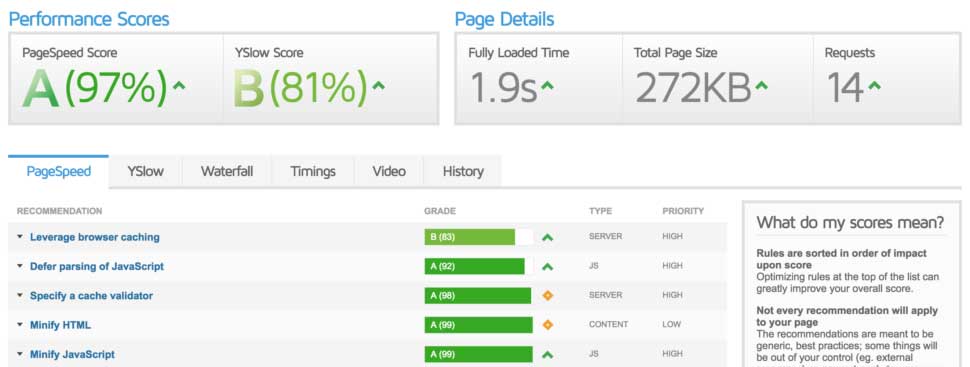Click the Minify HTML A (99) grade bar
This screenshot has height=367, width=970.
(478, 325)
